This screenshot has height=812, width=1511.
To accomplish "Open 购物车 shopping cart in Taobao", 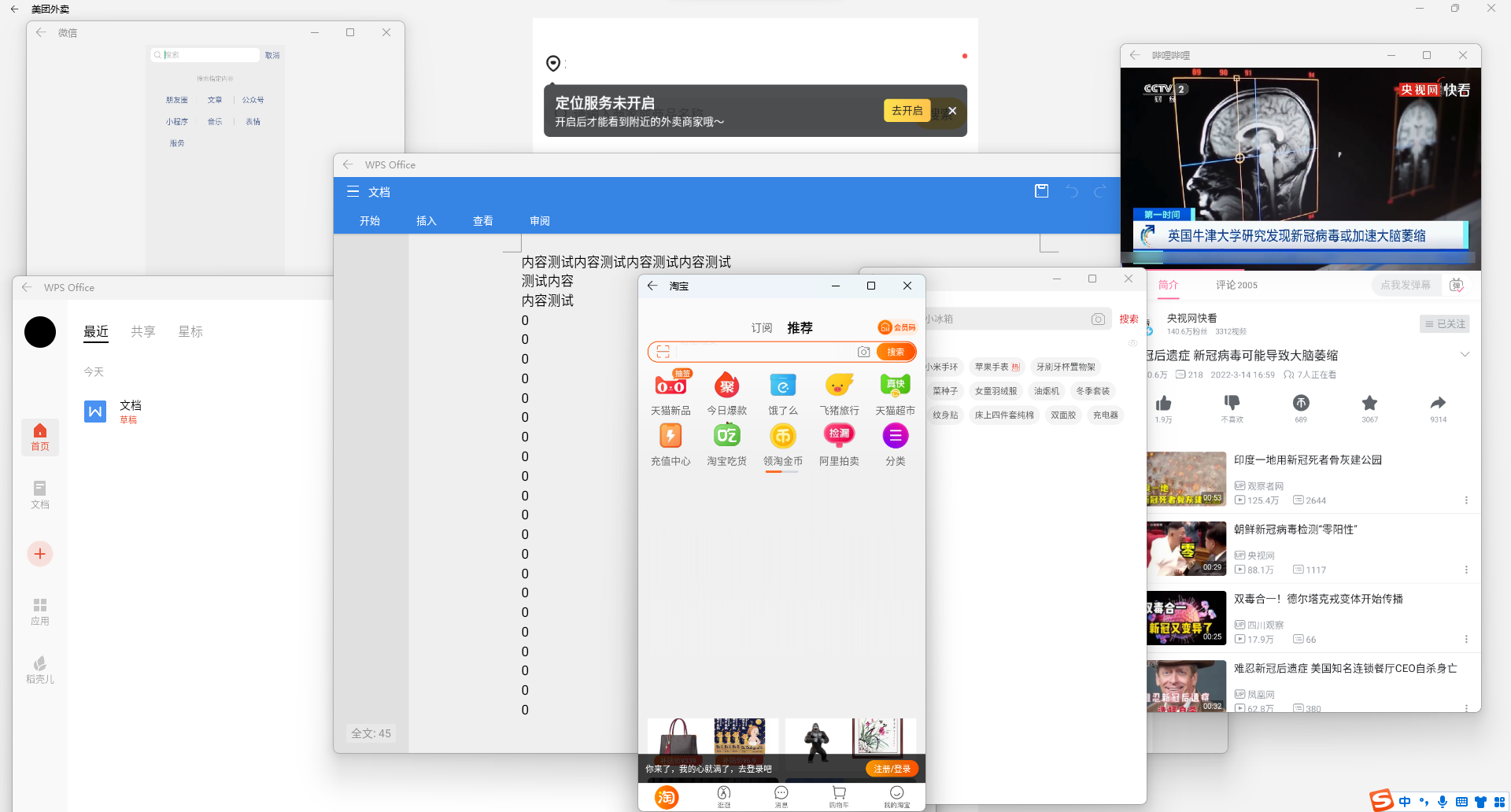I will (x=839, y=795).
